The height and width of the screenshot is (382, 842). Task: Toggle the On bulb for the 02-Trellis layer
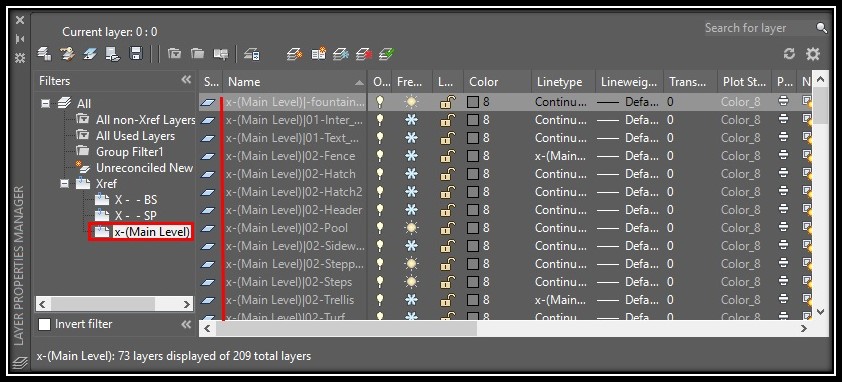[380, 300]
